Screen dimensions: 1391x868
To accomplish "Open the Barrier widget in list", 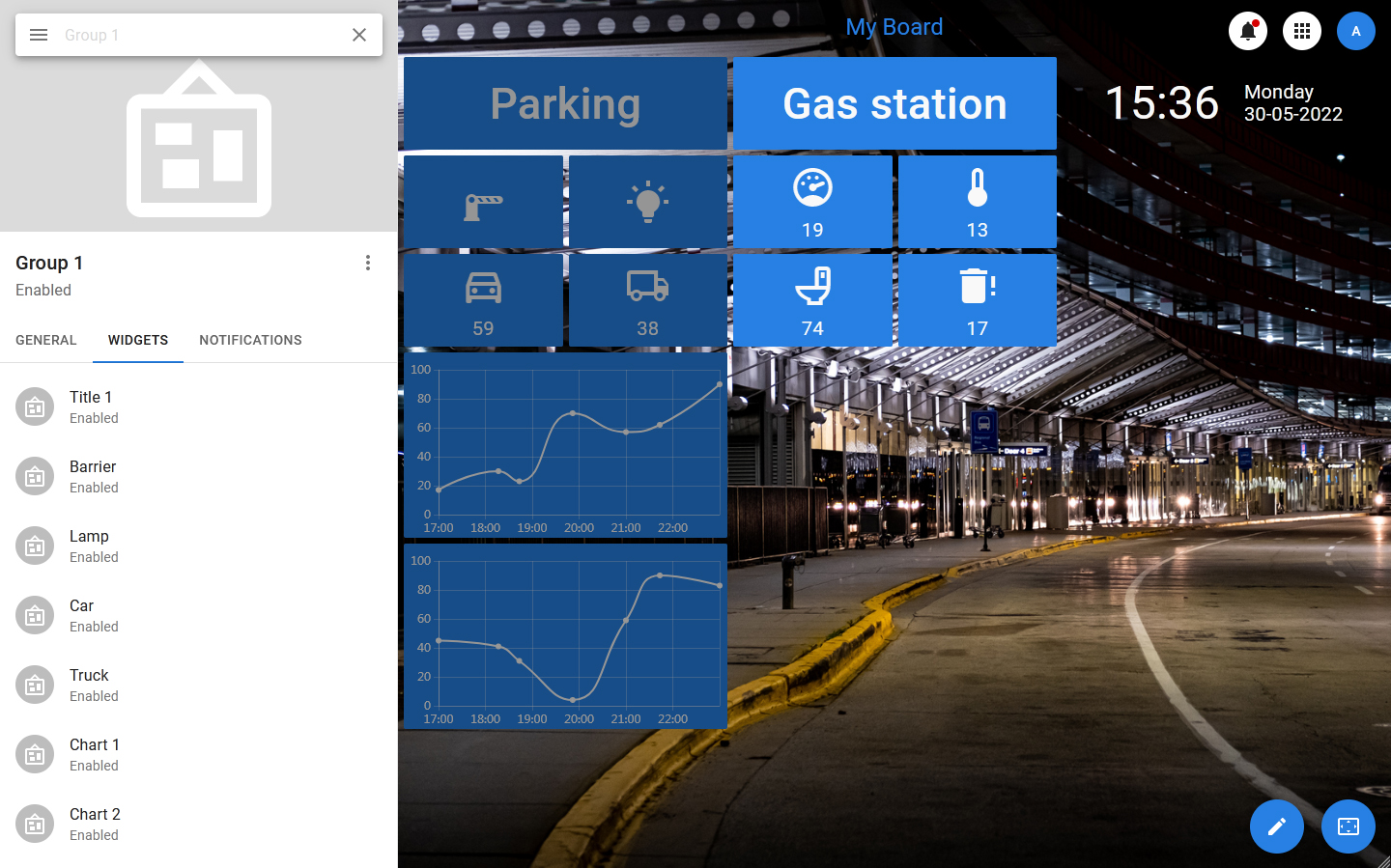I will pyautogui.click(x=93, y=476).
